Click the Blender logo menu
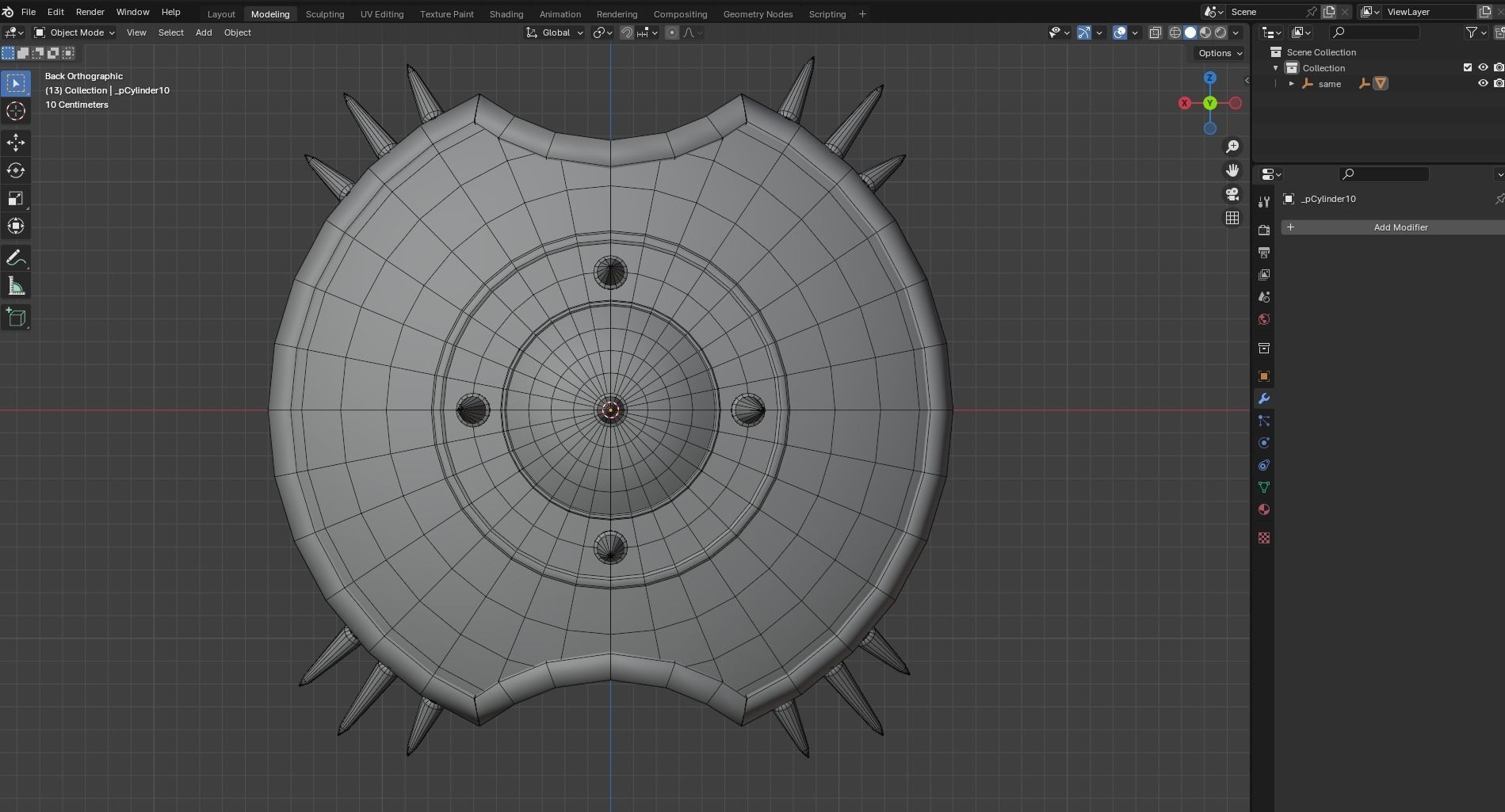This screenshot has width=1505, height=812. [x=8, y=12]
